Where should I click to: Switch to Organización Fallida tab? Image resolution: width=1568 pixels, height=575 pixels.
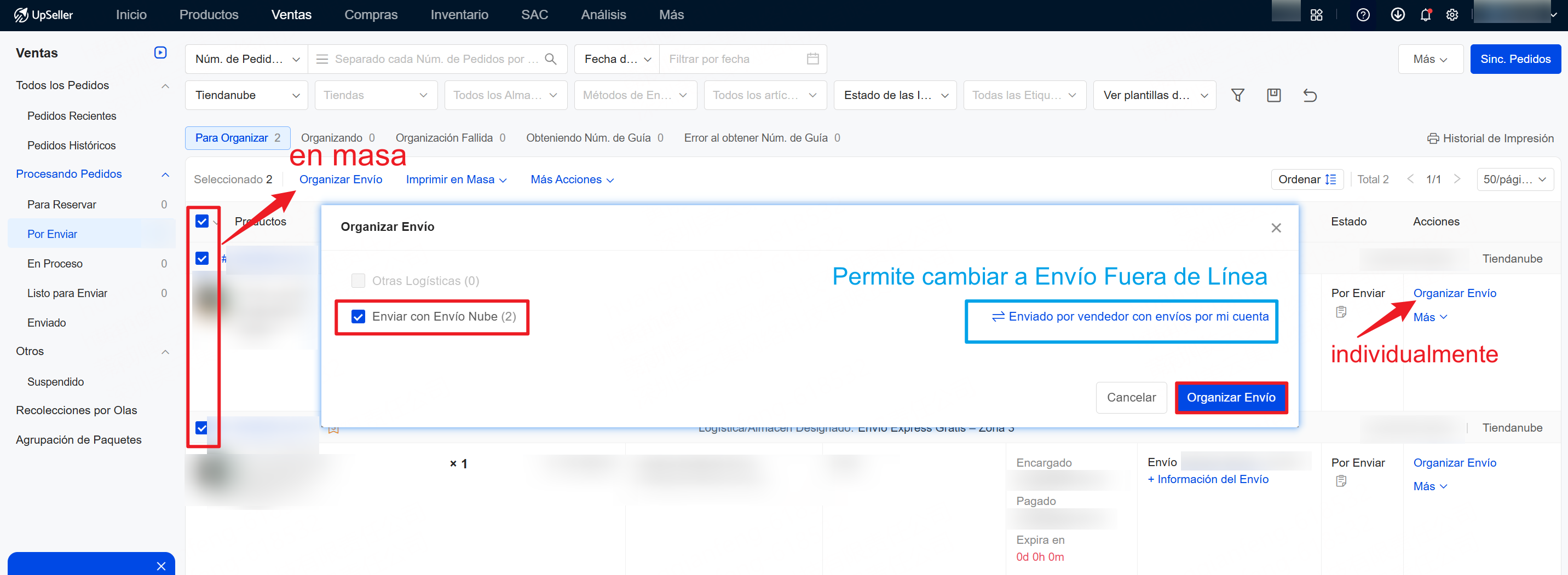coord(451,138)
